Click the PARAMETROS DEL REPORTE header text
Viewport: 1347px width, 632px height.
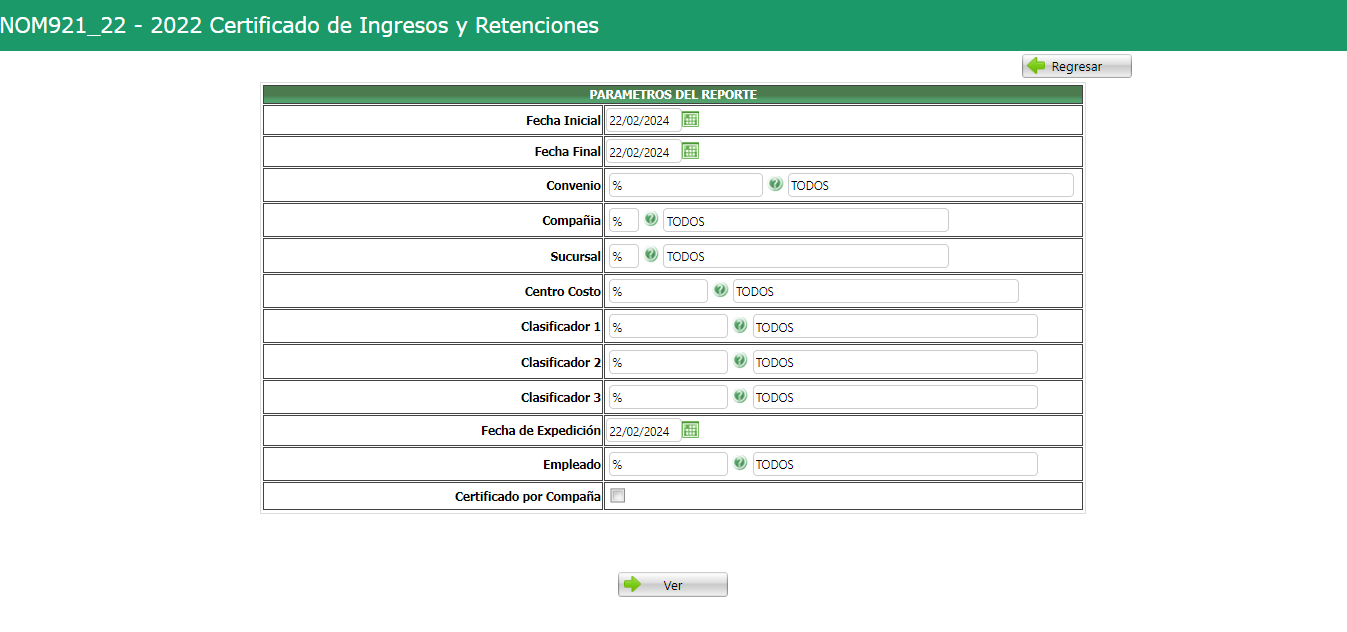pos(673,94)
